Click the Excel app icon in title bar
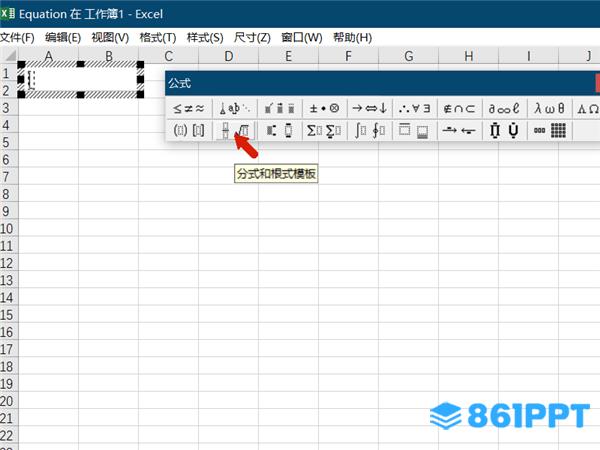600x450 pixels. (7, 14)
